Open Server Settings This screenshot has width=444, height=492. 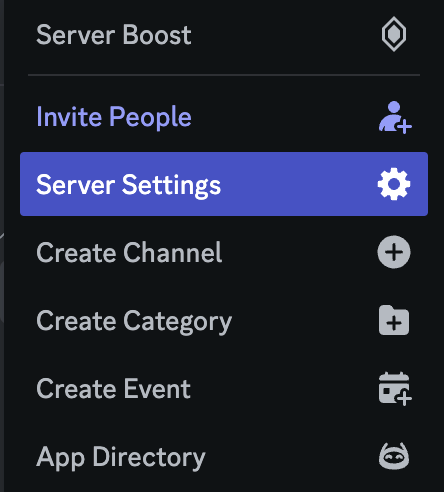coord(224,184)
